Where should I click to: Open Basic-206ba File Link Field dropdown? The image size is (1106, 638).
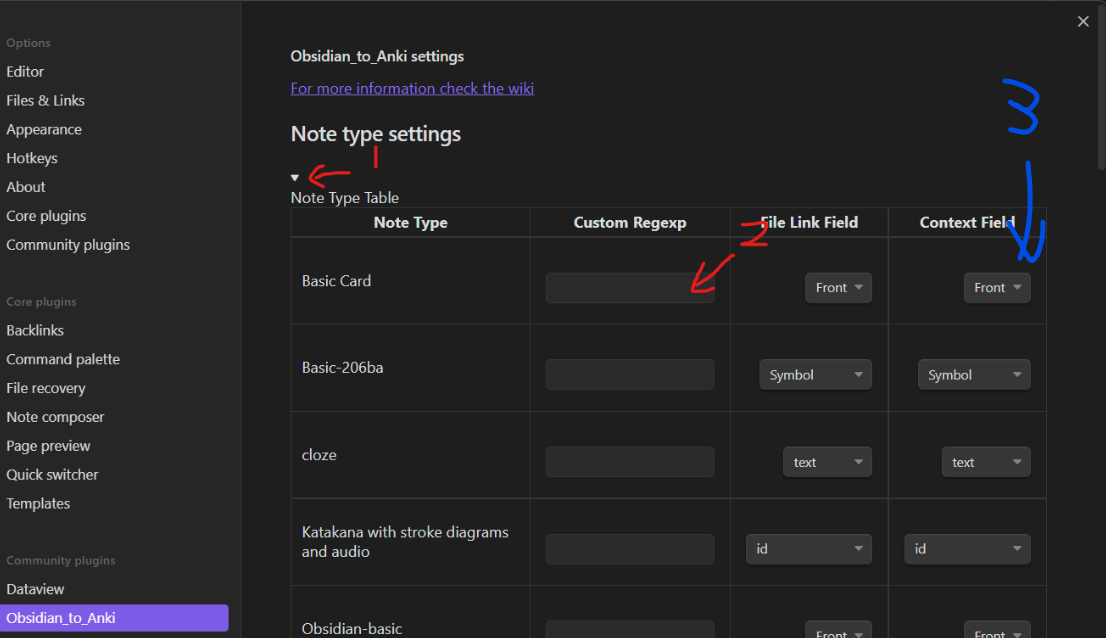click(x=815, y=375)
